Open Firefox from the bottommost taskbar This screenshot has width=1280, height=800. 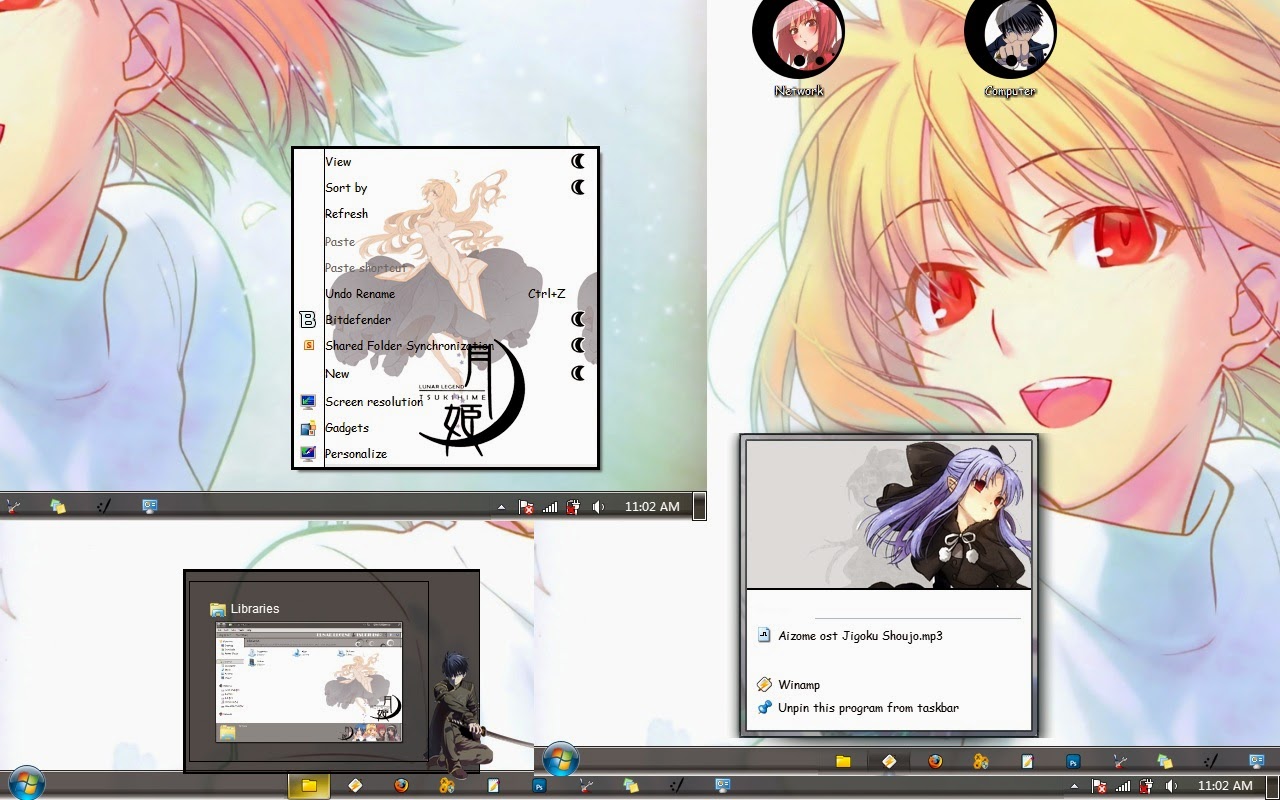(401, 786)
